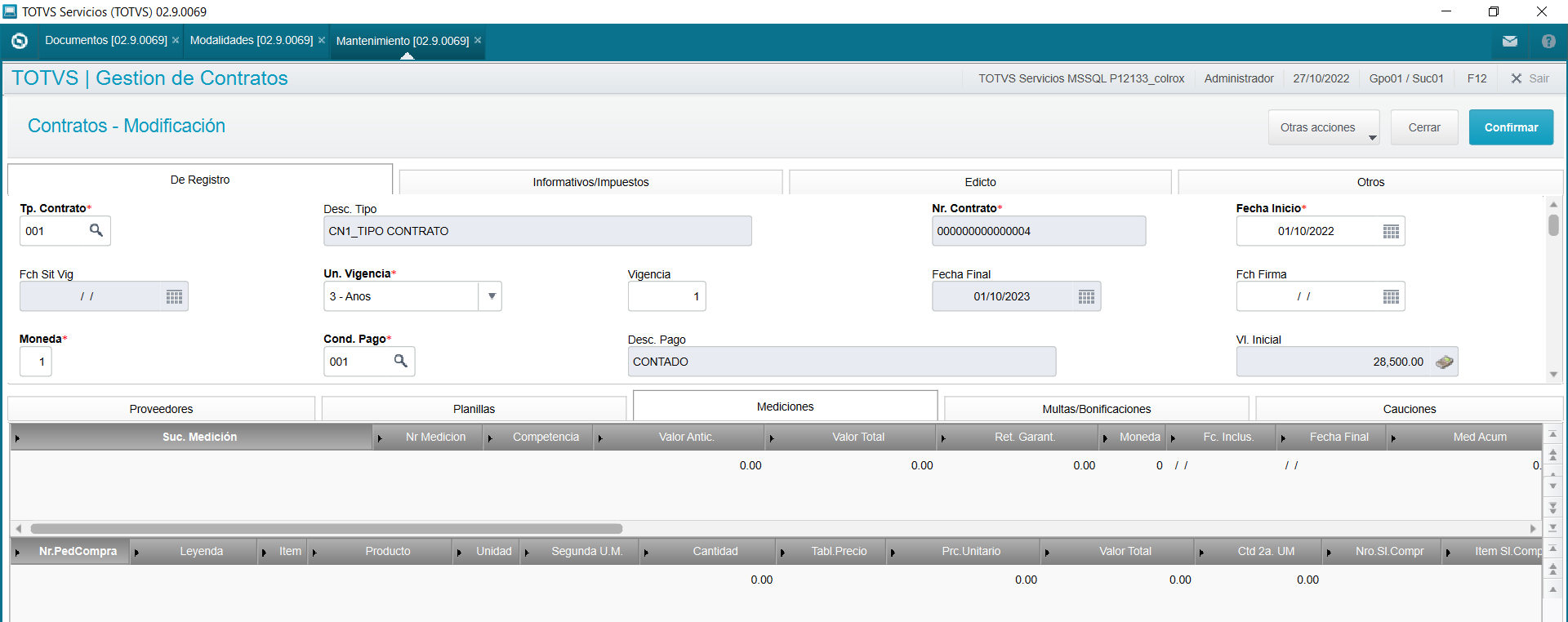Click the form vertical scrollbar down arrow
1568x622 pixels.
click(1553, 375)
